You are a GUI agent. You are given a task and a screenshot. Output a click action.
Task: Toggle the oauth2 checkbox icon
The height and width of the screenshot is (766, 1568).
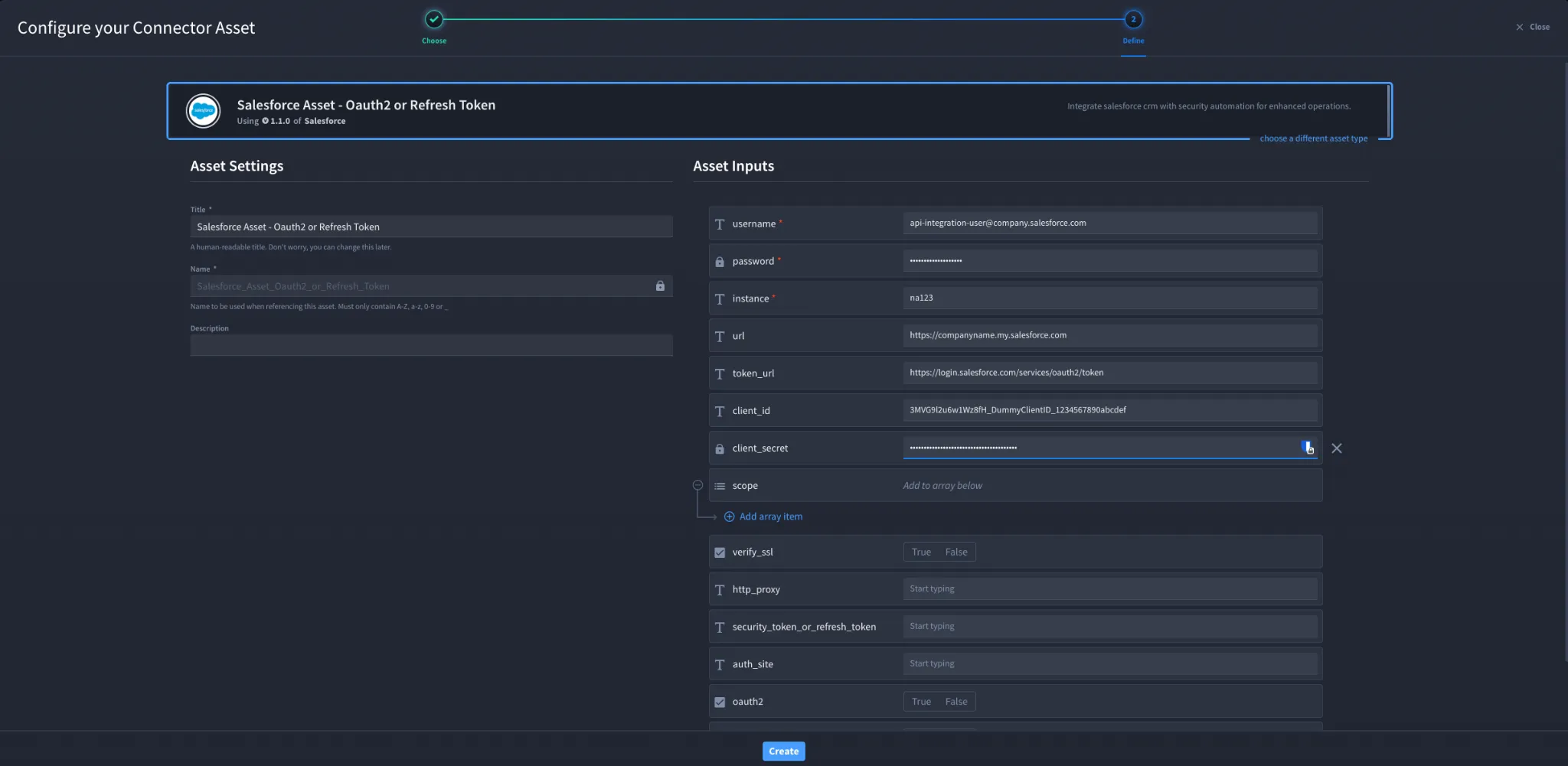click(x=720, y=702)
